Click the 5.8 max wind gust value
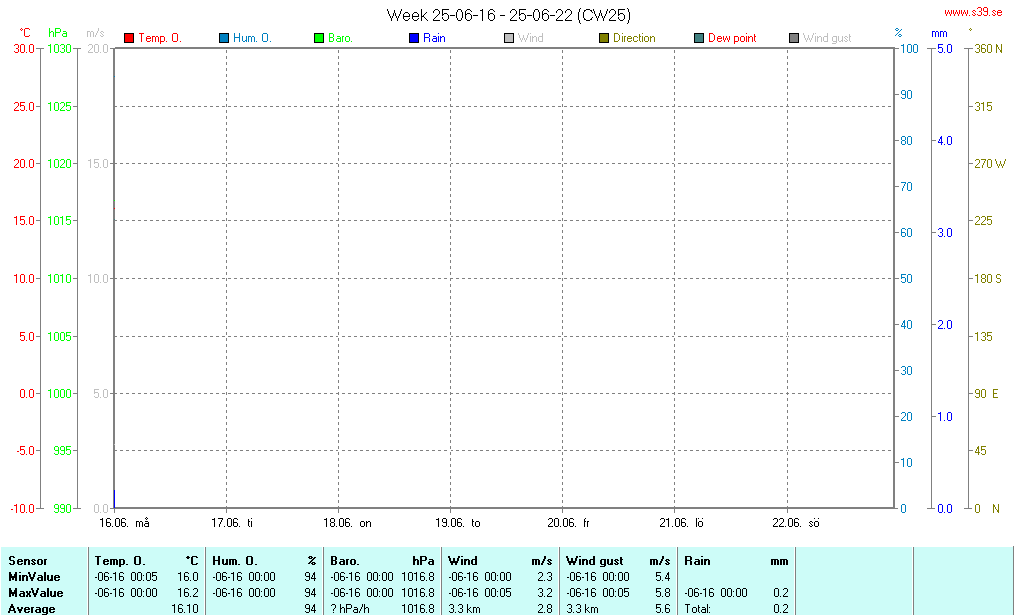The height and width of the screenshot is (615, 1014). click(x=663, y=593)
